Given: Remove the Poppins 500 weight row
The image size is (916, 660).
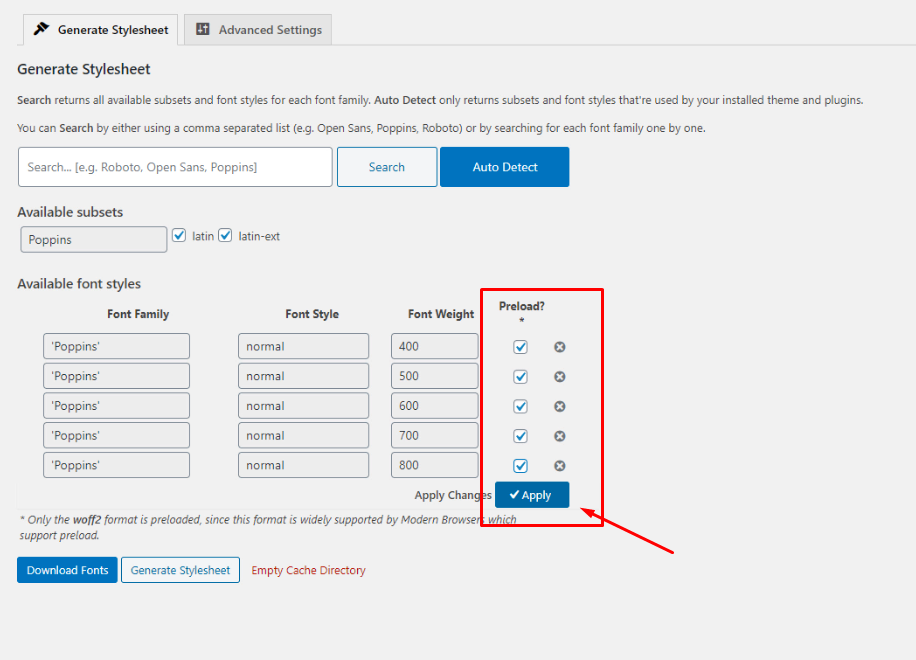Looking at the screenshot, I should (560, 377).
